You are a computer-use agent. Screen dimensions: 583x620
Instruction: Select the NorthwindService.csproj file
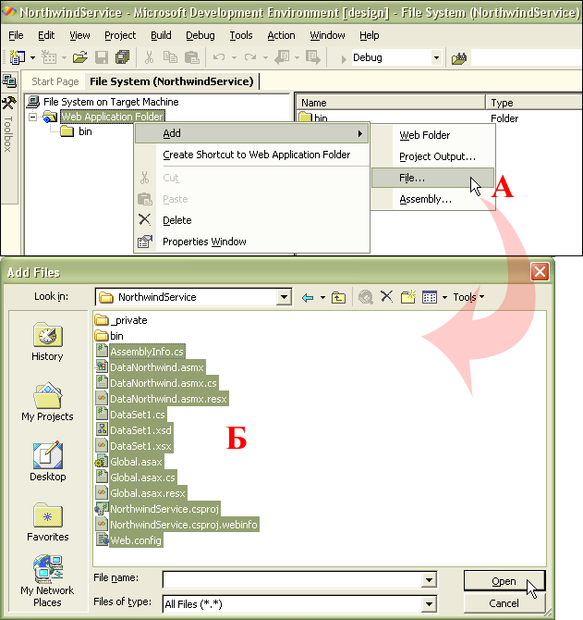157,509
